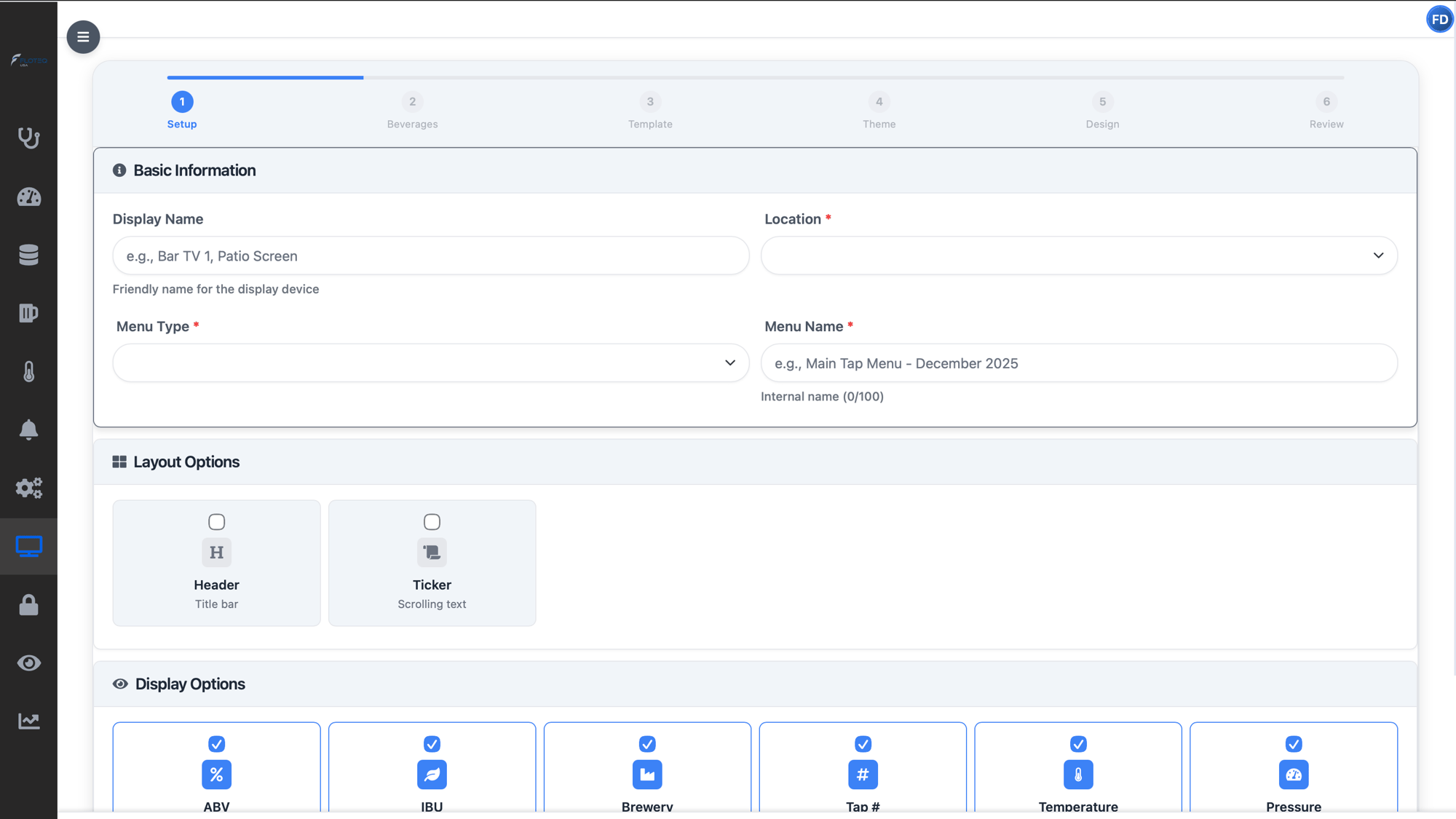Click the analytics chart sidebar icon
Viewport: 1456px width, 819px height.
(28, 721)
